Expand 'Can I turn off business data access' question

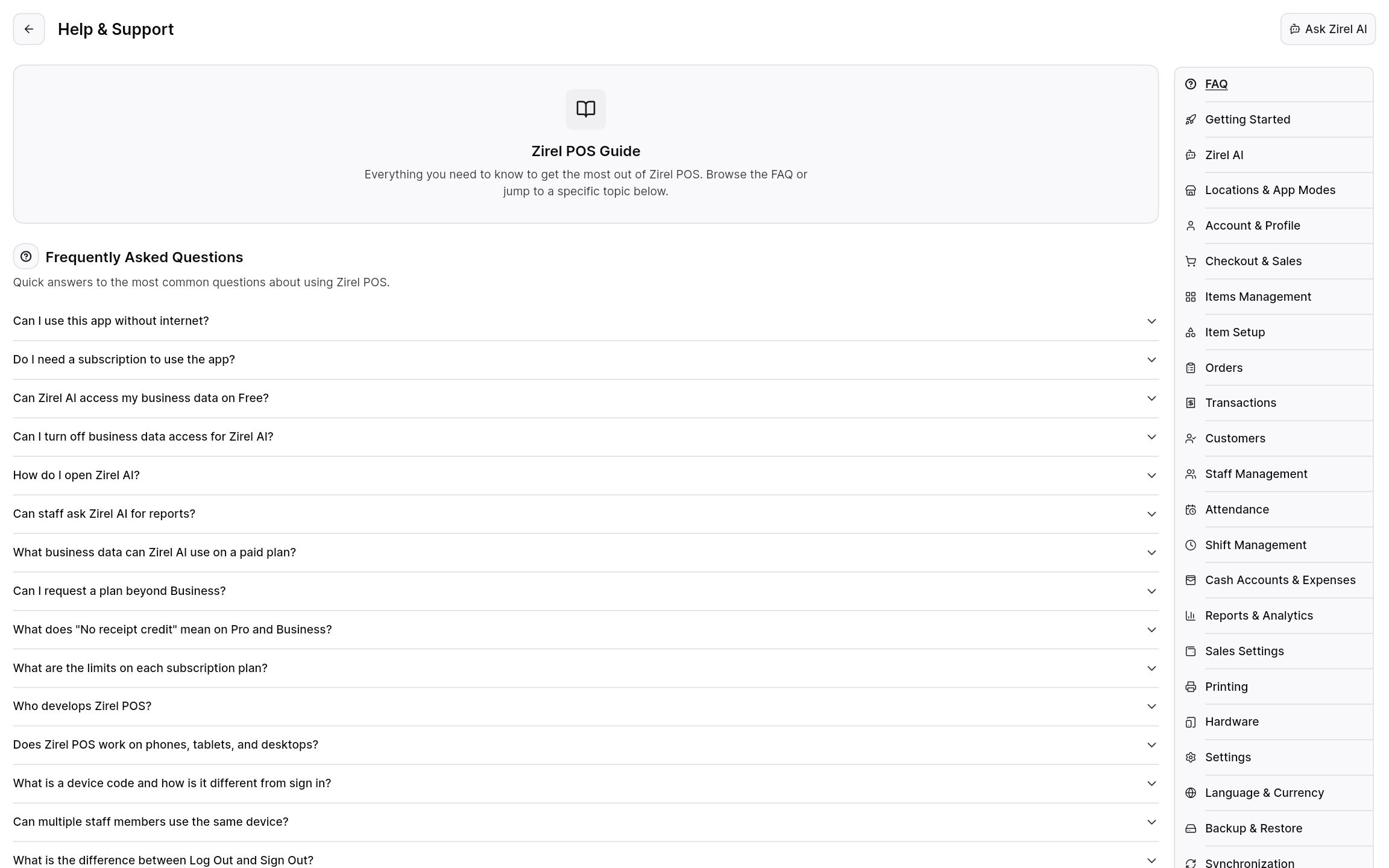coord(585,437)
